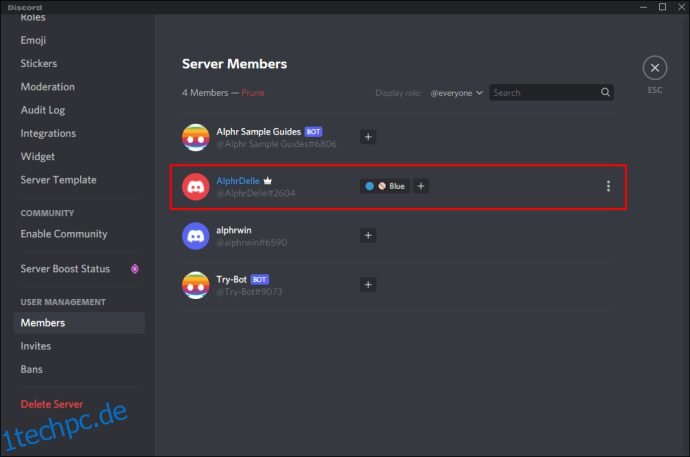Viewport: 690px width, 457px height.
Task: Open three-dot options menu for AlphrDelle
Action: (x=608, y=186)
